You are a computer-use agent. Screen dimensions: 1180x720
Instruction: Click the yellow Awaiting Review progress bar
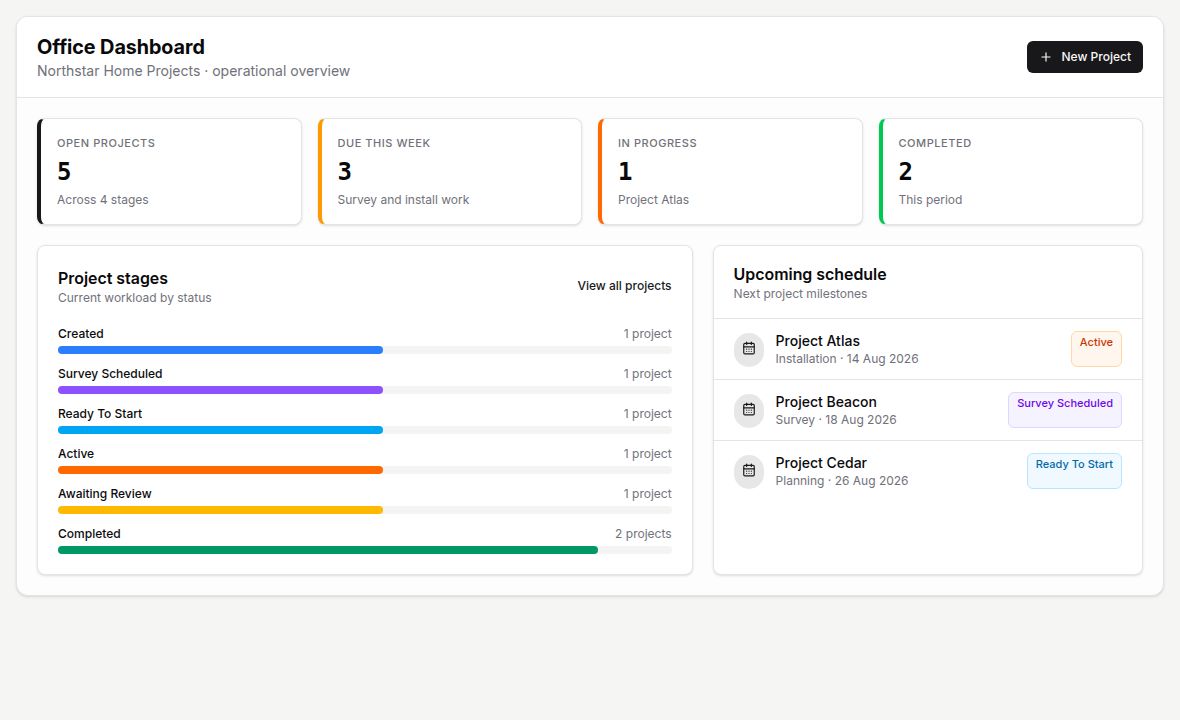click(x=220, y=509)
